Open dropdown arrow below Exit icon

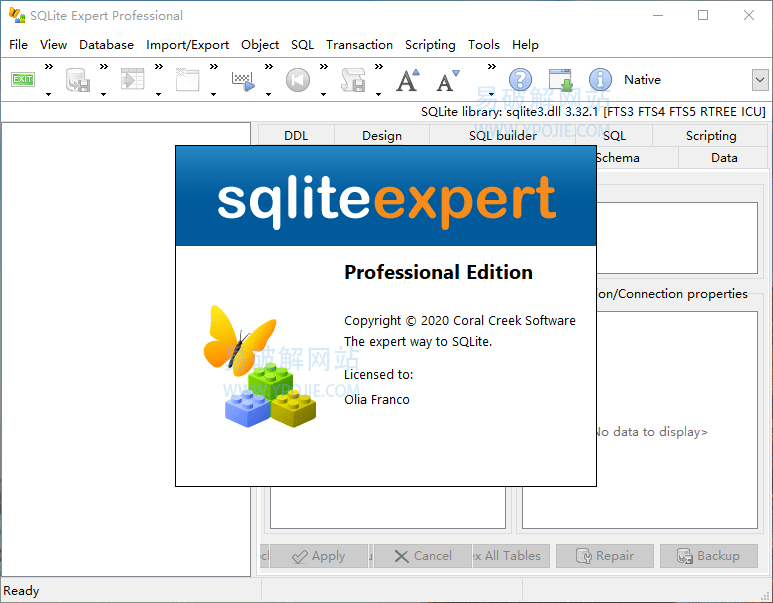point(48,95)
